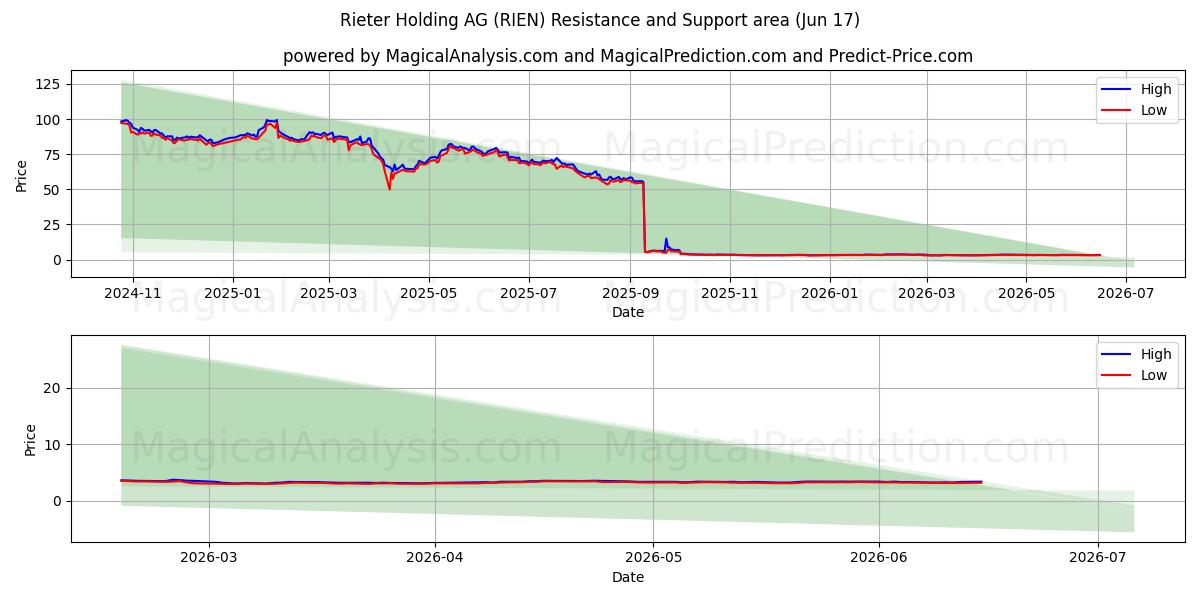
Task: Click the '75' price tick on the top chart
Action: pos(54,154)
